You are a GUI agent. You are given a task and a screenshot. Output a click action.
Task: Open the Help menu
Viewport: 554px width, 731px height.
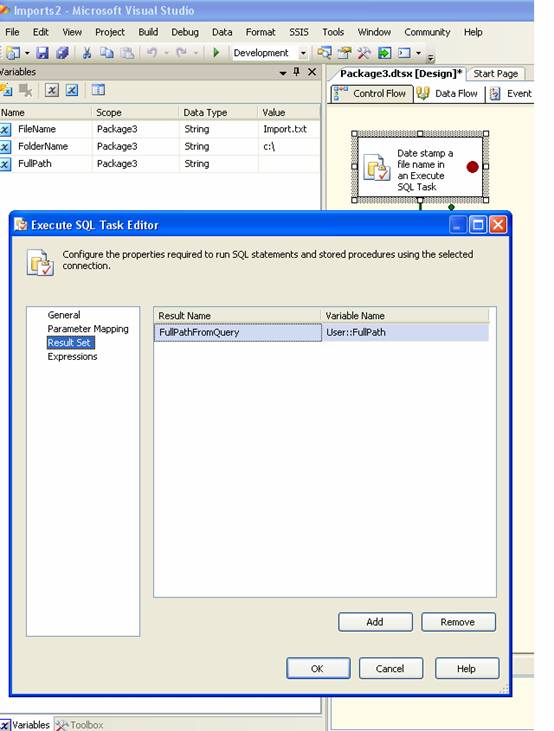tap(473, 32)
